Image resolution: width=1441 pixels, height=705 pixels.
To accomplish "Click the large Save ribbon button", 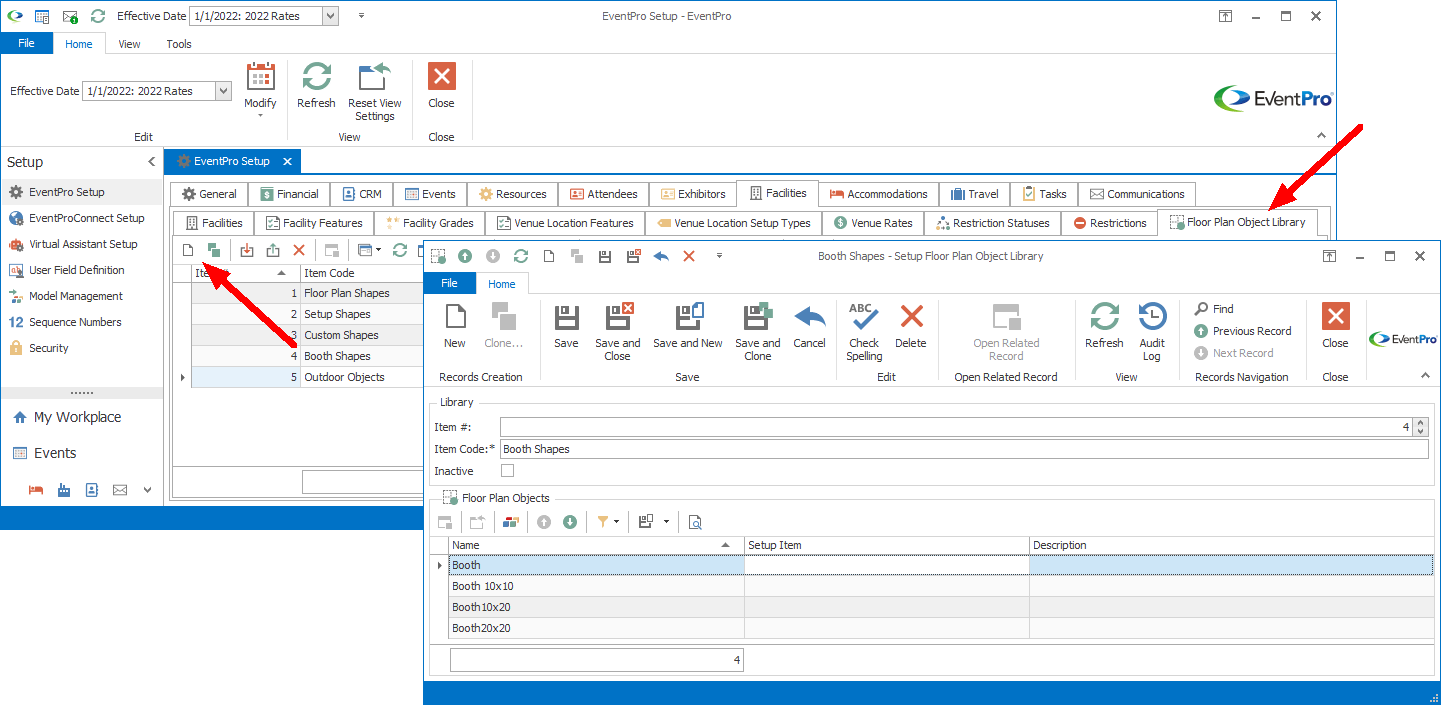I will [x=566, y=326].
